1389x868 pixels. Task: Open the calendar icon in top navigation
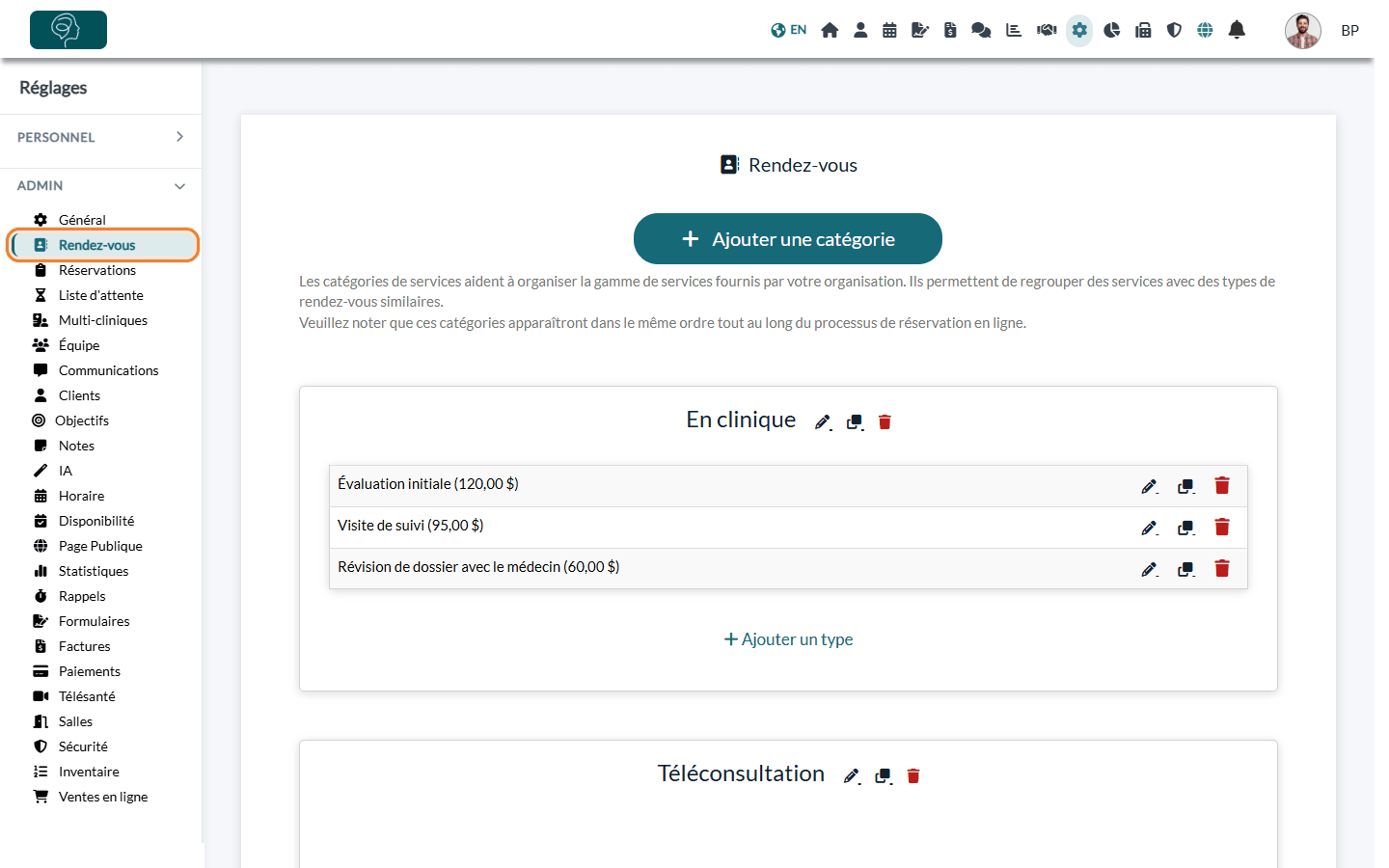(x=889, y=30)
